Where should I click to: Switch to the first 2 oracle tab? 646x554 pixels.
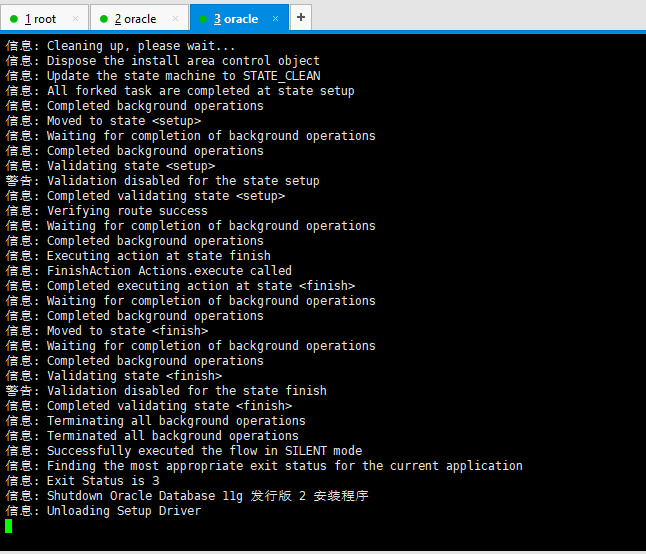click(x=140, y=18)
